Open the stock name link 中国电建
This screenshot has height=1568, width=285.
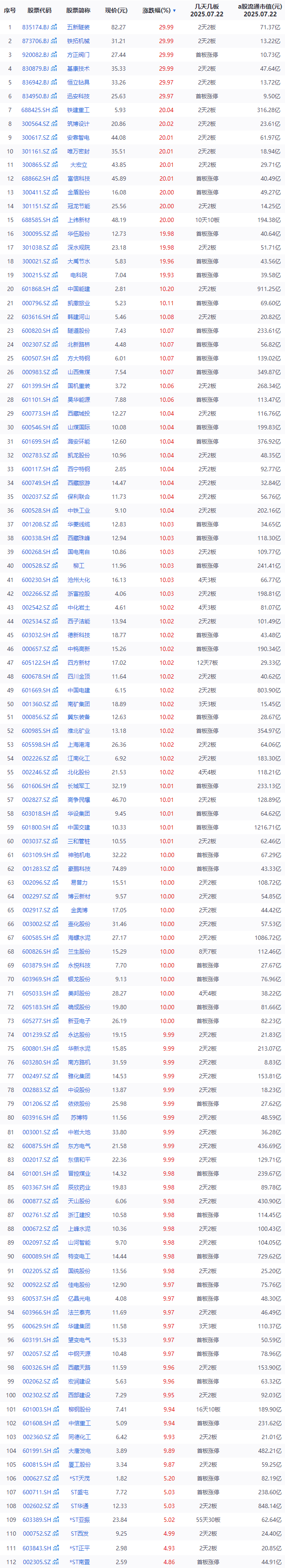click(x=78, y=690)
